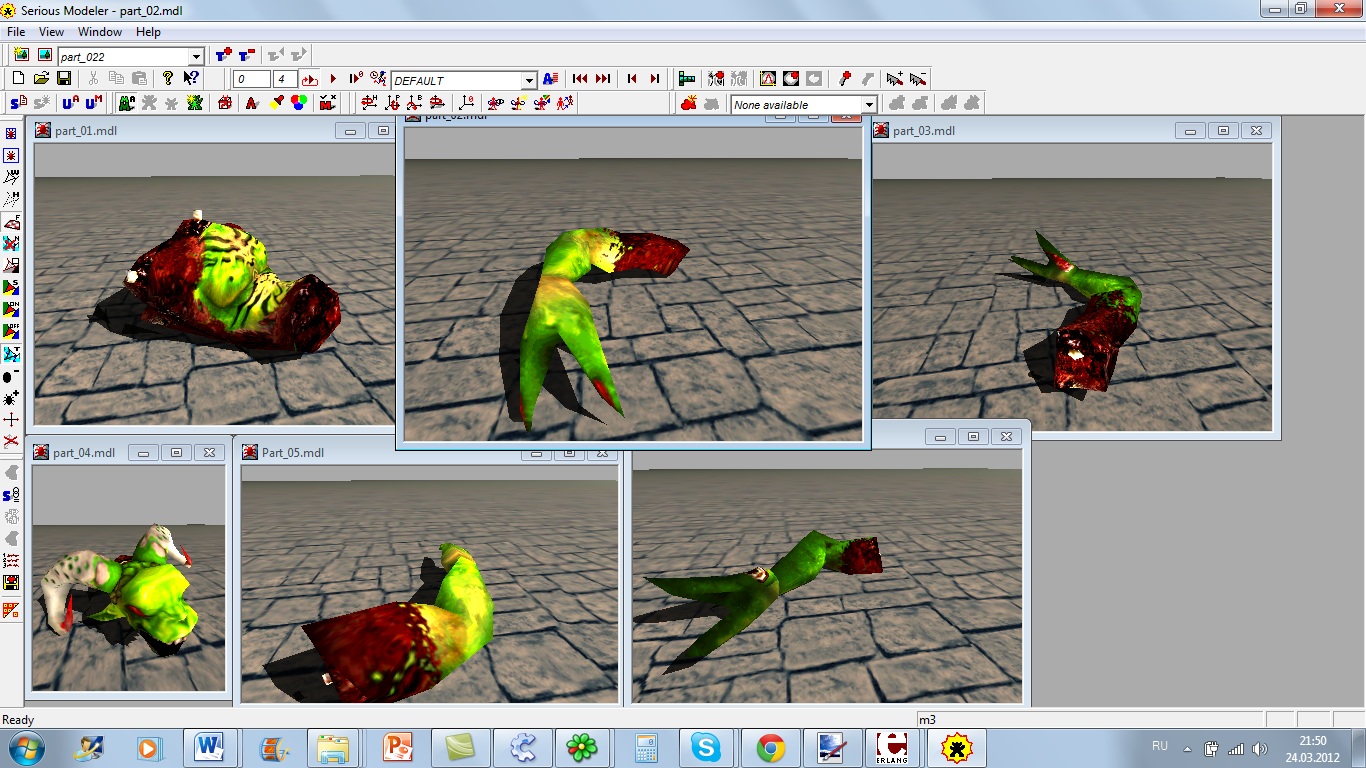Toggle the black spark plus sidebar icon
This screenshot has height=768, width=1366.
(x=11, y=398)
